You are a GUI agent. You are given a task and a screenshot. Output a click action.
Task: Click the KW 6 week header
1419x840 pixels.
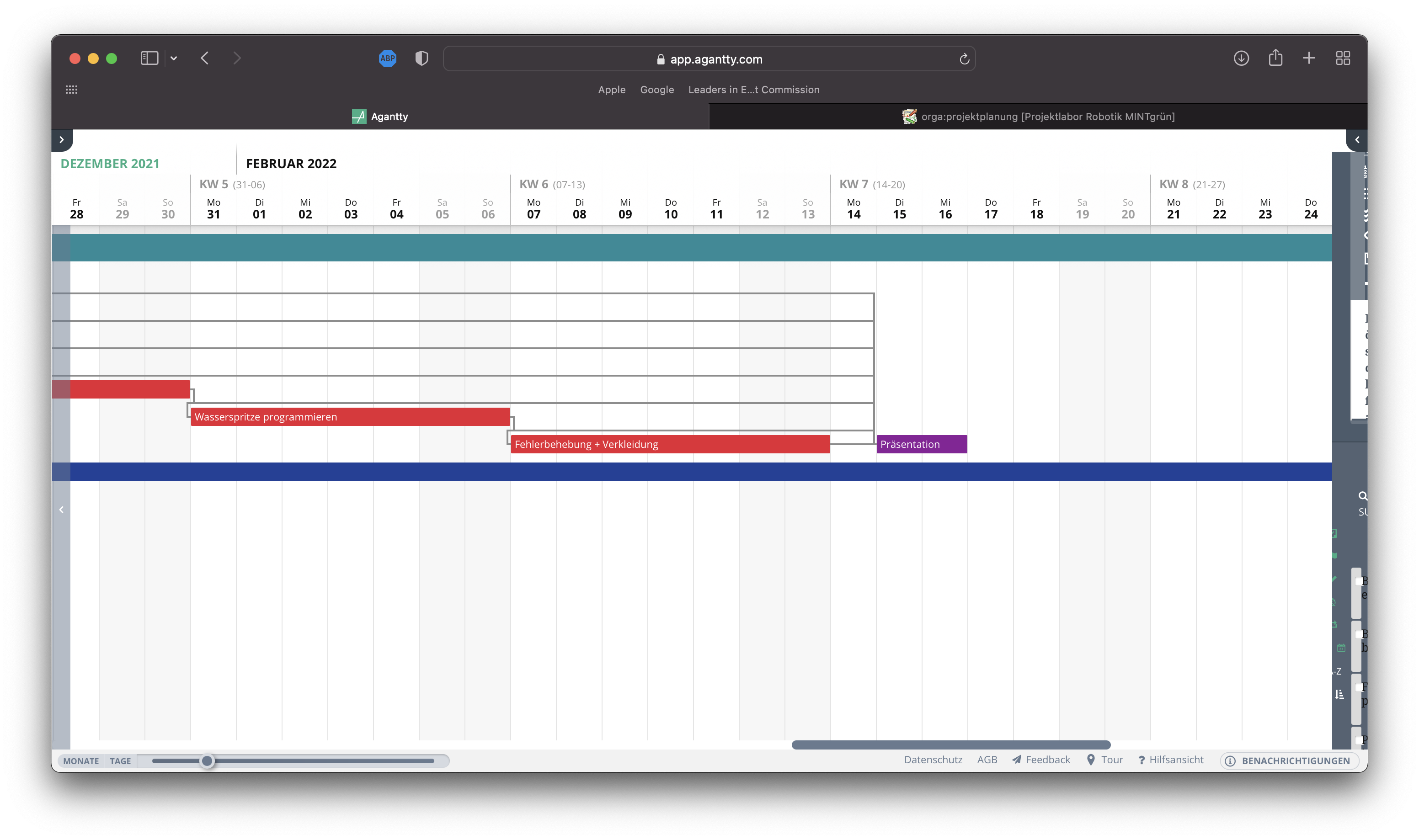pos(552,185)
